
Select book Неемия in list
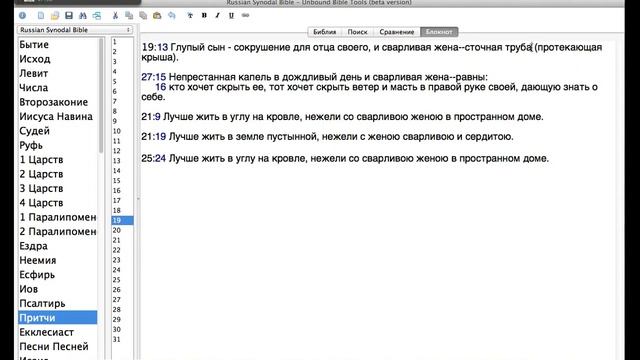58,260
